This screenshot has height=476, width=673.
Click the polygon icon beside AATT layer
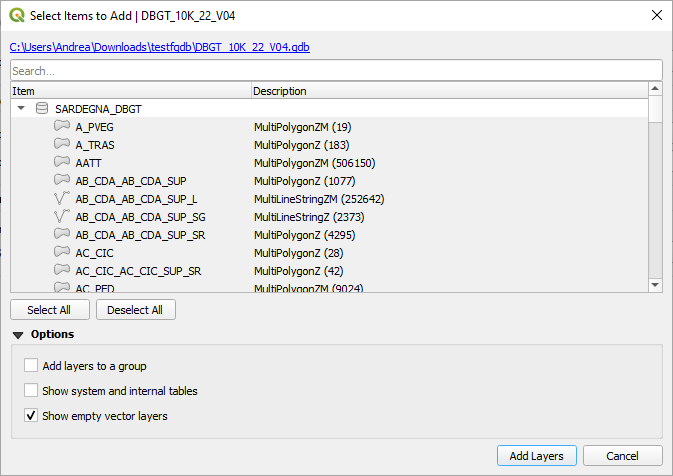coord(62,162)
